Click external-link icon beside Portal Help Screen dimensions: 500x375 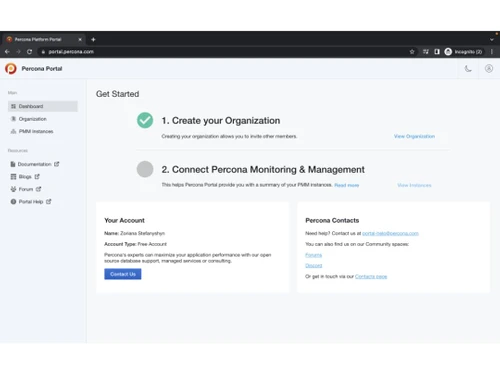coord(49,201)
